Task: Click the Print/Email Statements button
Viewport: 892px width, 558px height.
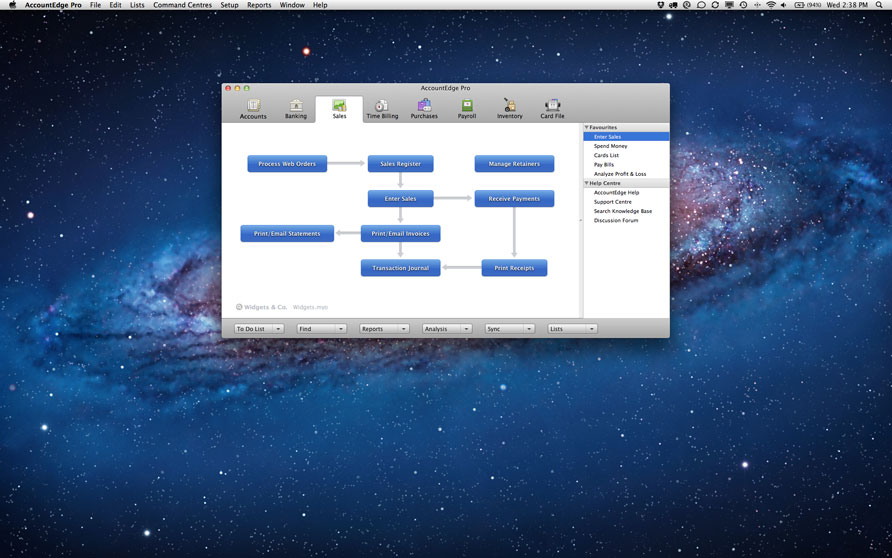Action: pos(287,233)
